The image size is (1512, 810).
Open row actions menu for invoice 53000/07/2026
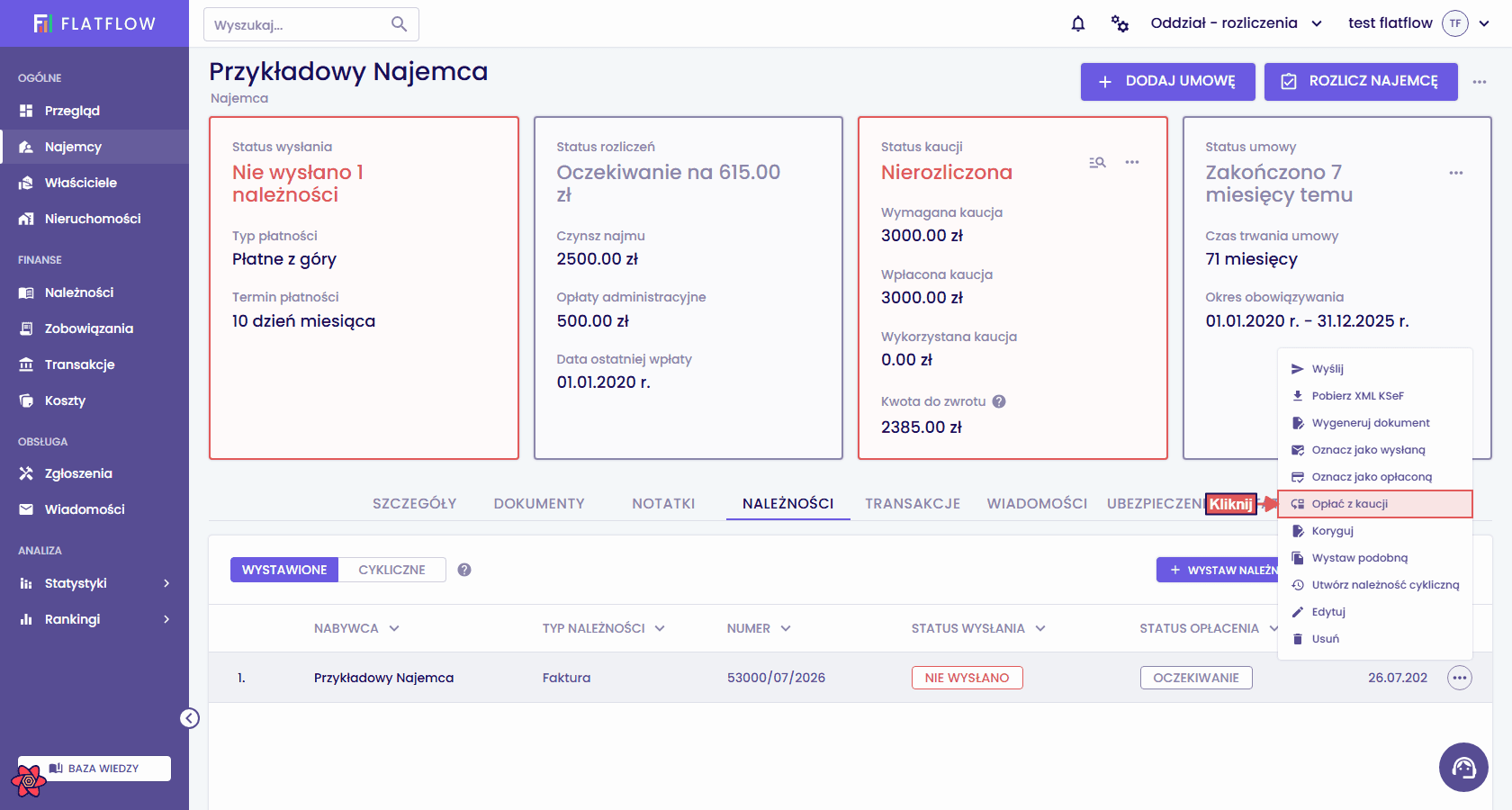pos(1460,678)
